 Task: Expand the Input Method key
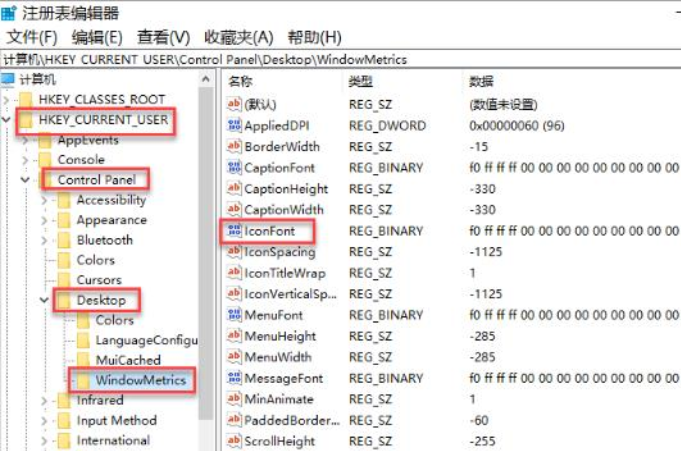tap(44, 420)
